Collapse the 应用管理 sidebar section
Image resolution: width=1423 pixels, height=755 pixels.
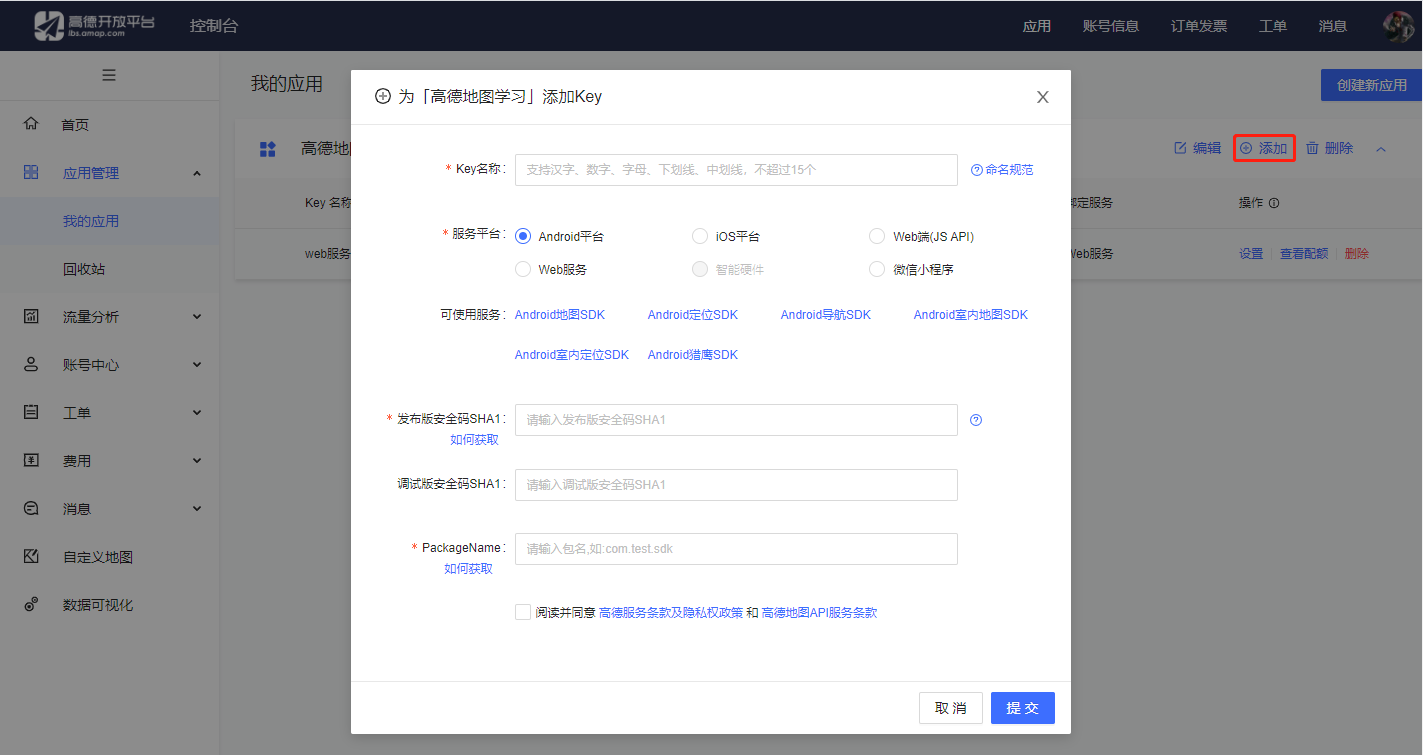click(x=196, y=173)
